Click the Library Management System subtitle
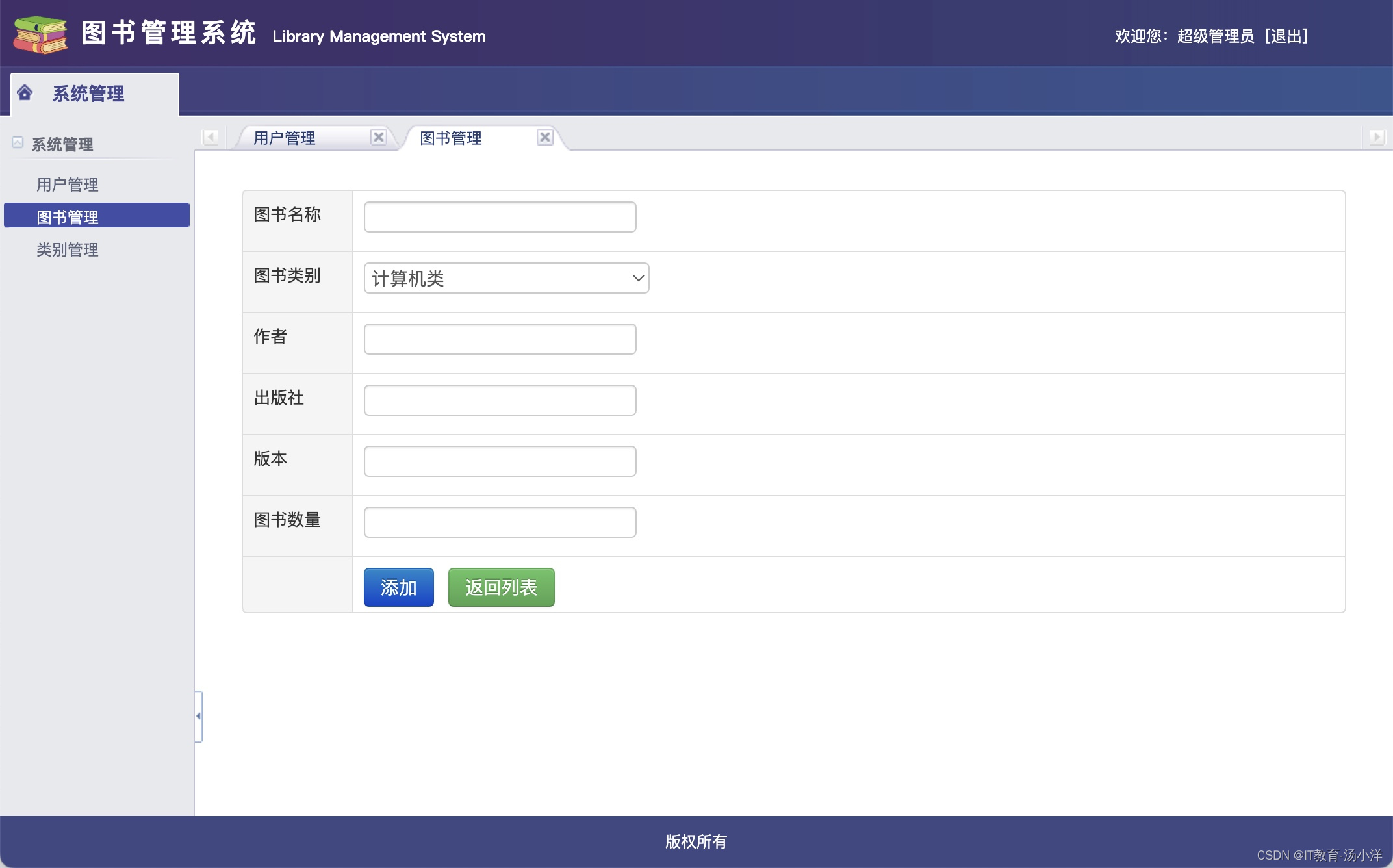1393x868 pixels. coord(379,36)
